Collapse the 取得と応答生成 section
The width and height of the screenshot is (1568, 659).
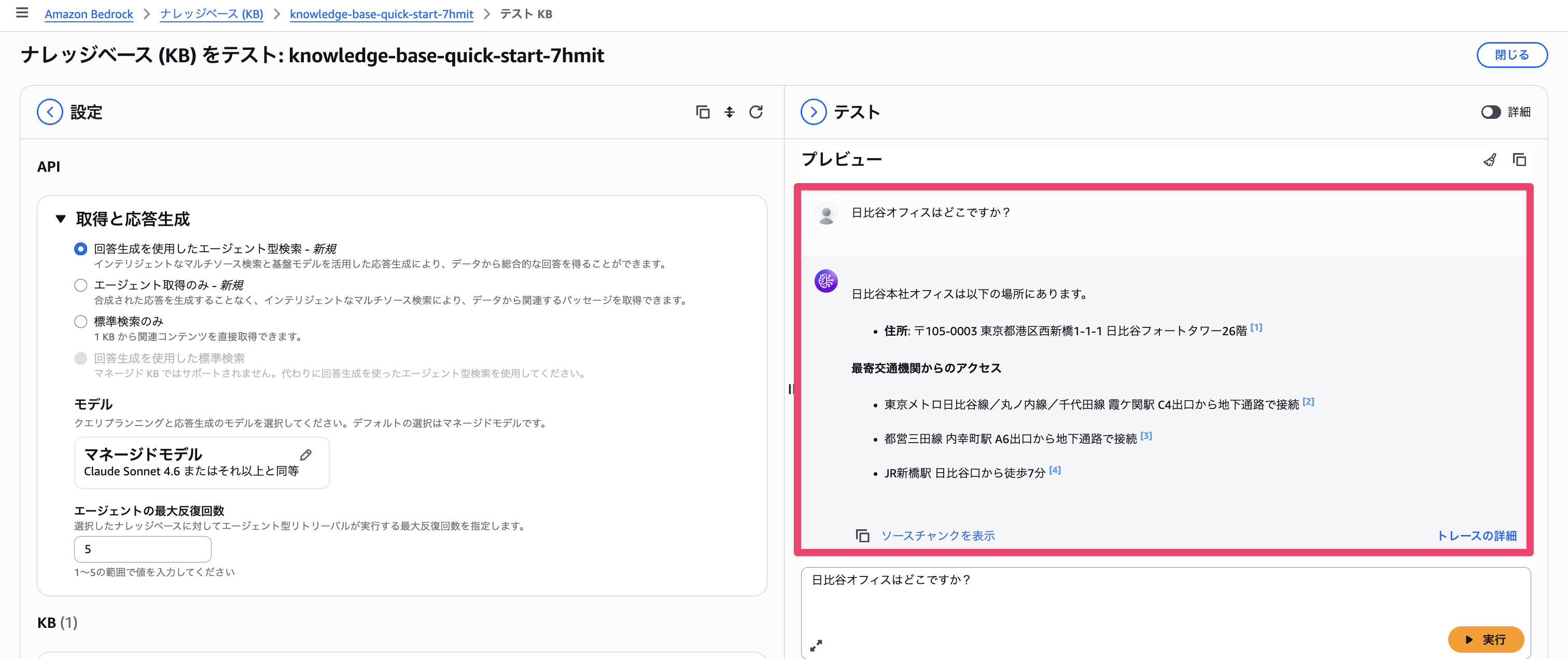click(60, 219)
